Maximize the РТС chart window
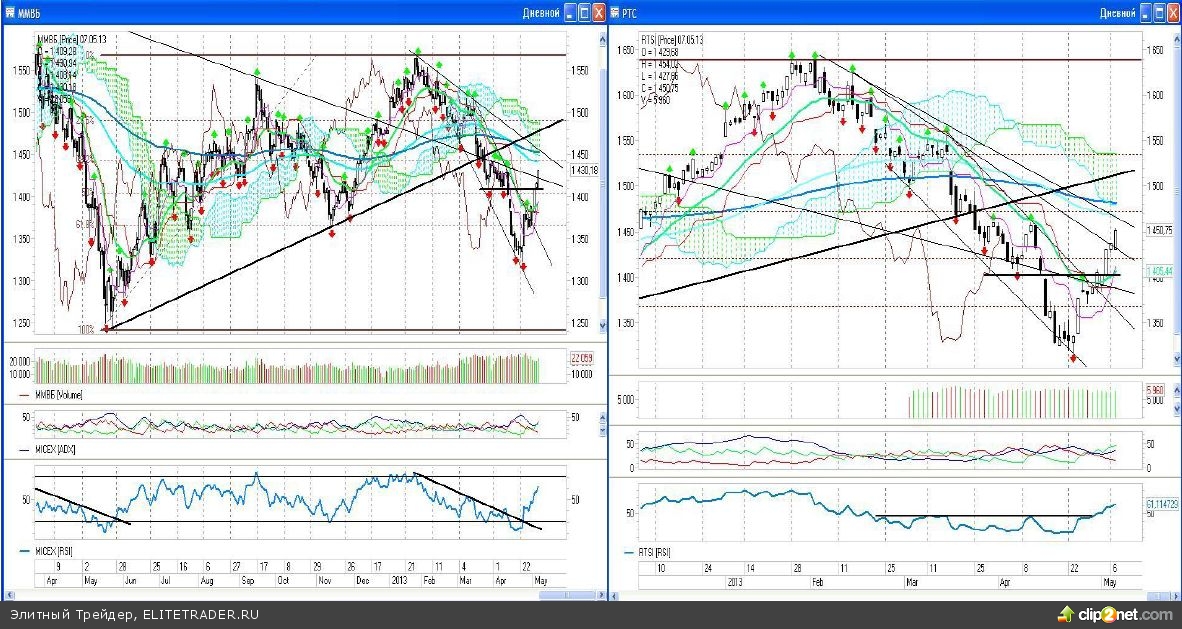Image resolution: width=1182 pixels, height=629 pixels. [x=1159, y=12]
